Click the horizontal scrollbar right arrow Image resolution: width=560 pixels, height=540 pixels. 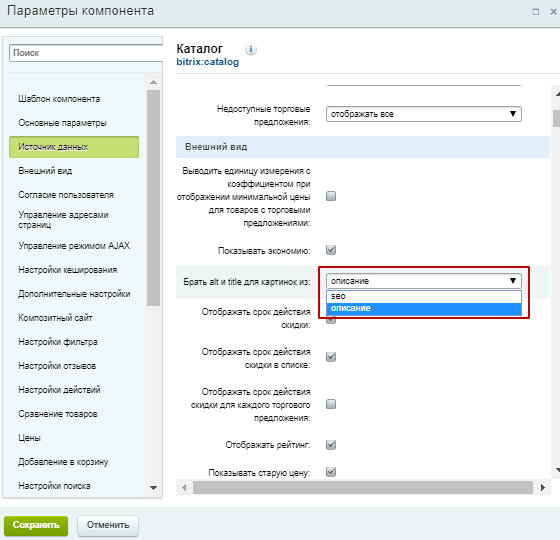point(543,488)
